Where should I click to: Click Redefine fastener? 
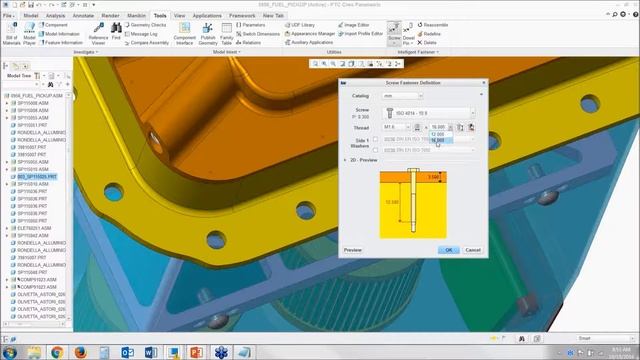click(x=429, y=34)
